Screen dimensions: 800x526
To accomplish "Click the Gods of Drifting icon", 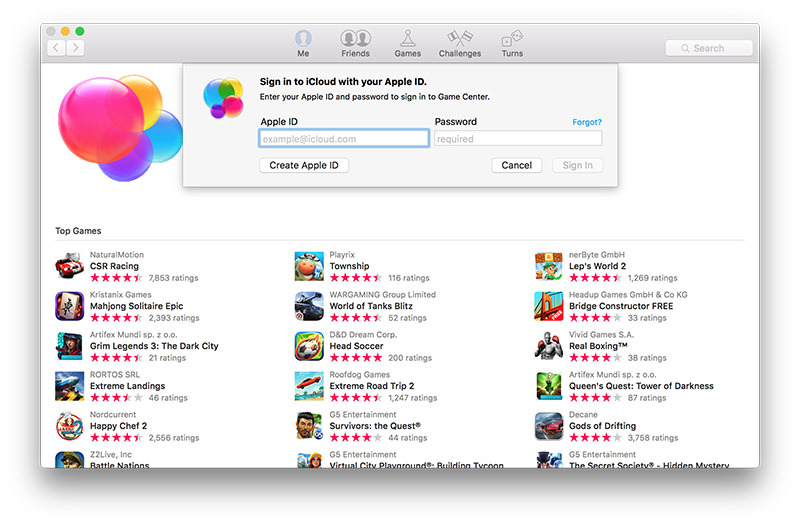I will coord(548,426).
